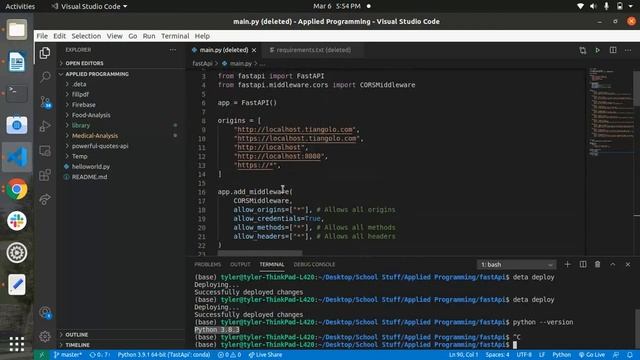Viewport: 640px width, 360px height.
Task: Expand the Timeline section
Action: click(x=121, y=345)
